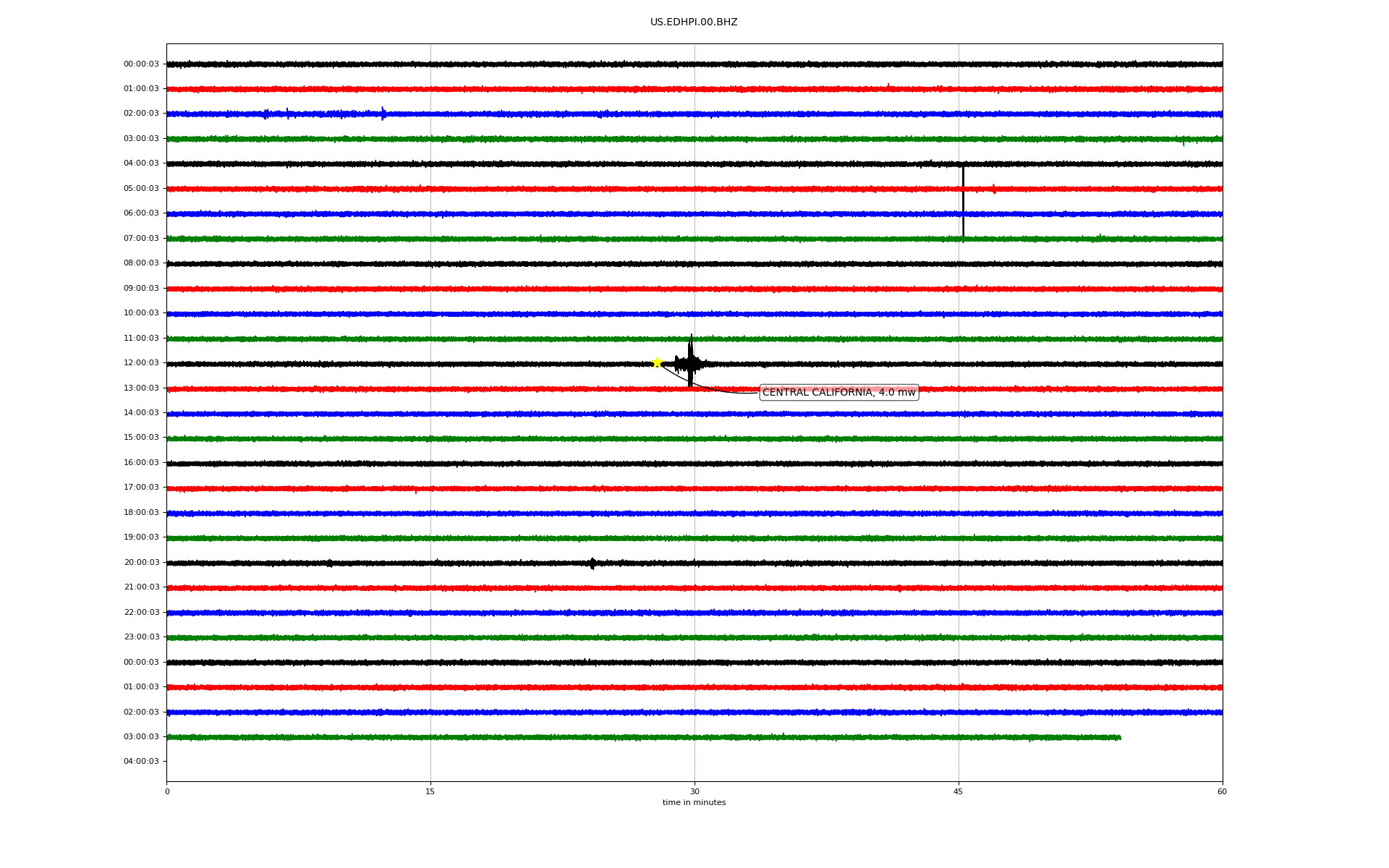Click the 22:00:03 time label
The width and height of the screenshot is (1389, 868).
(x=141, y=613)
